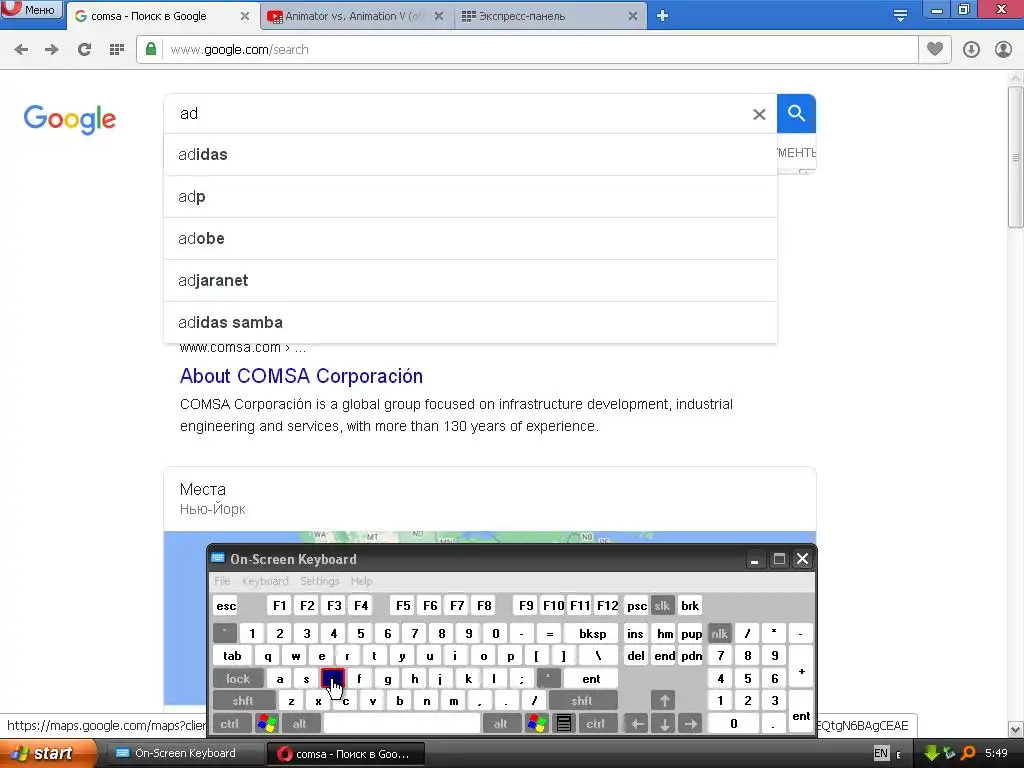Click the left Windows logo key
This screenshot has height=768, width=1024.
[266, 724]
